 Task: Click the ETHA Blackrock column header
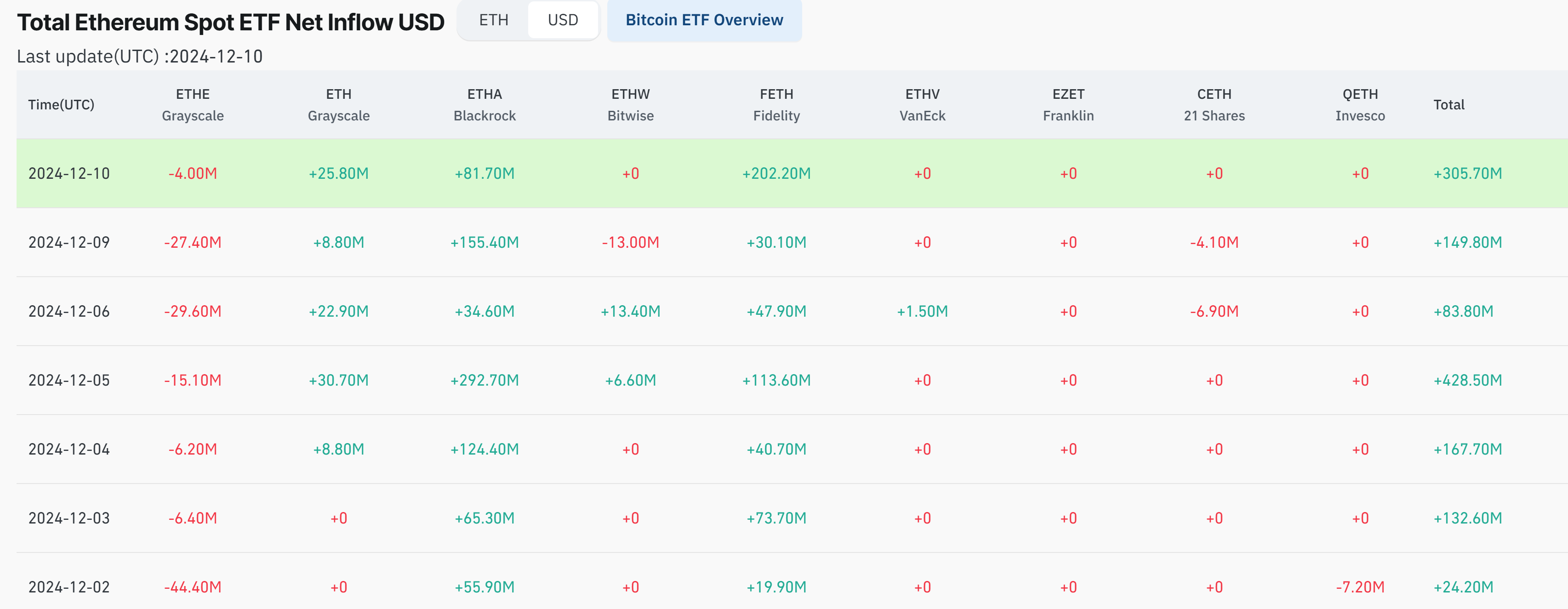pyautogui.click(x=485, y=105)
